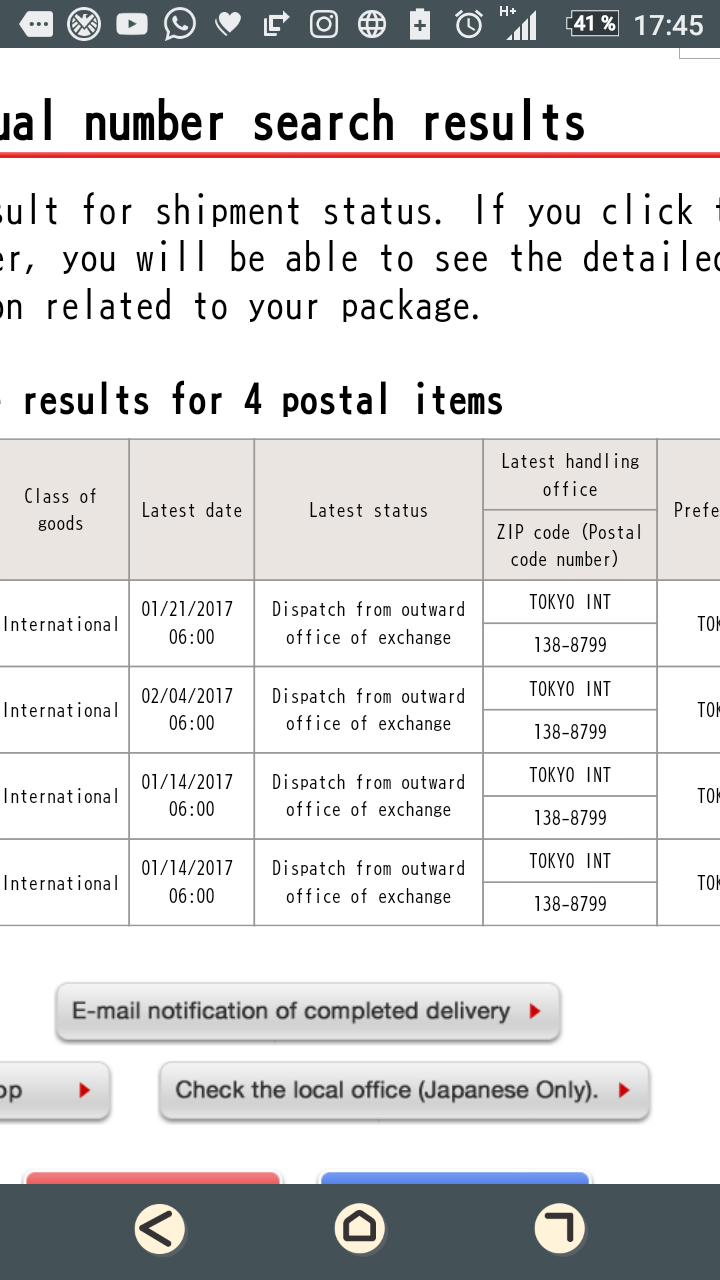Screen dimensions: 720x1280
Task: Click E-mail notification of completed delivery
Action: coord(308,1011)
